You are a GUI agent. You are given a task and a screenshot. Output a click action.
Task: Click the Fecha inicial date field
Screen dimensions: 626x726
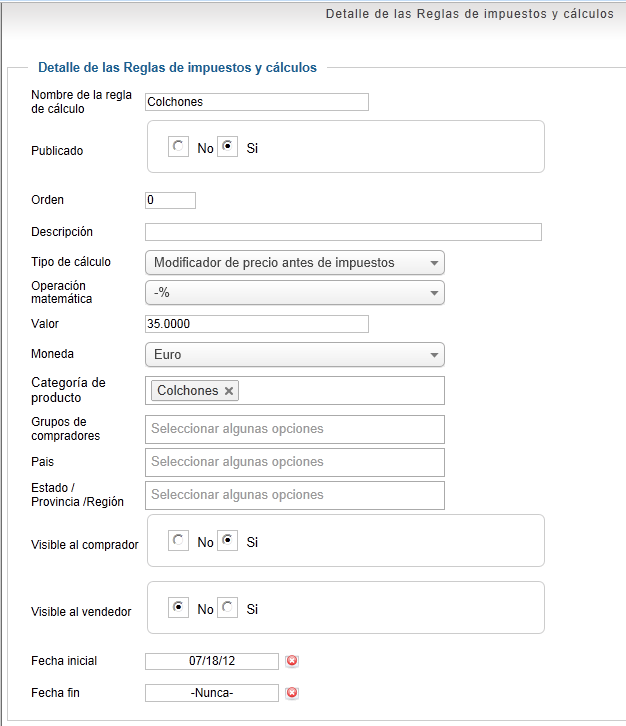212,661
